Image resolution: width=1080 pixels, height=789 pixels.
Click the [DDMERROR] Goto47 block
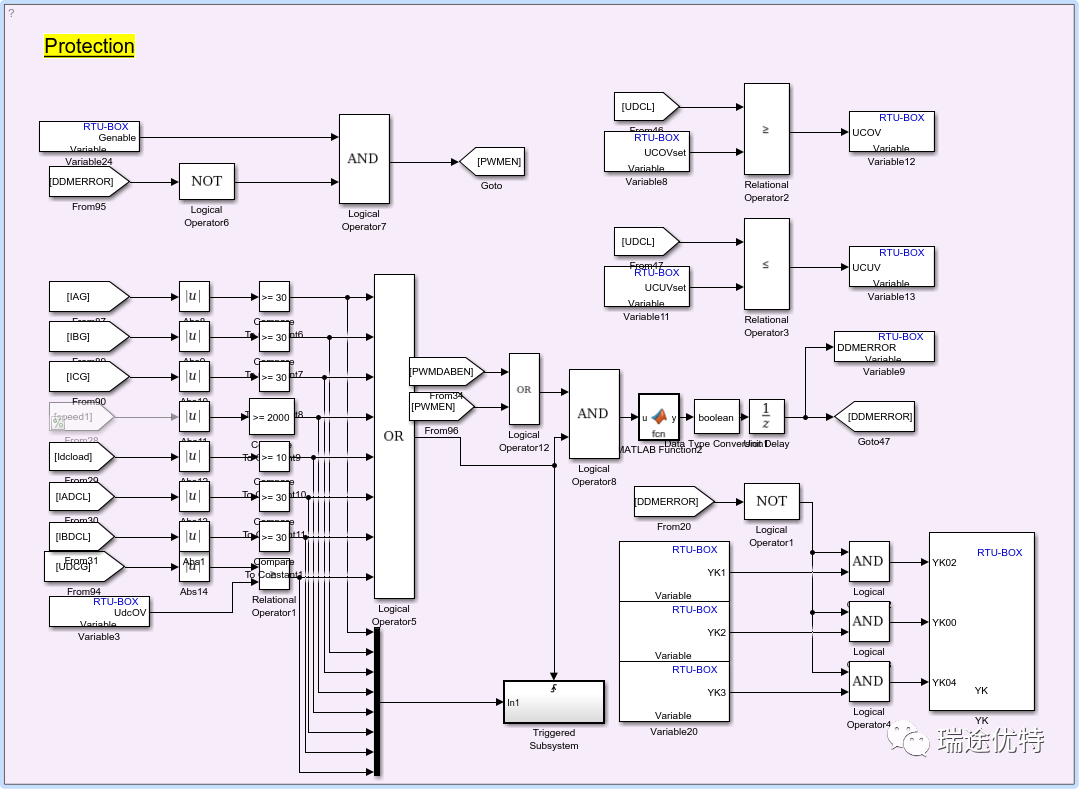pyautogui.click(x=874, y=416)
